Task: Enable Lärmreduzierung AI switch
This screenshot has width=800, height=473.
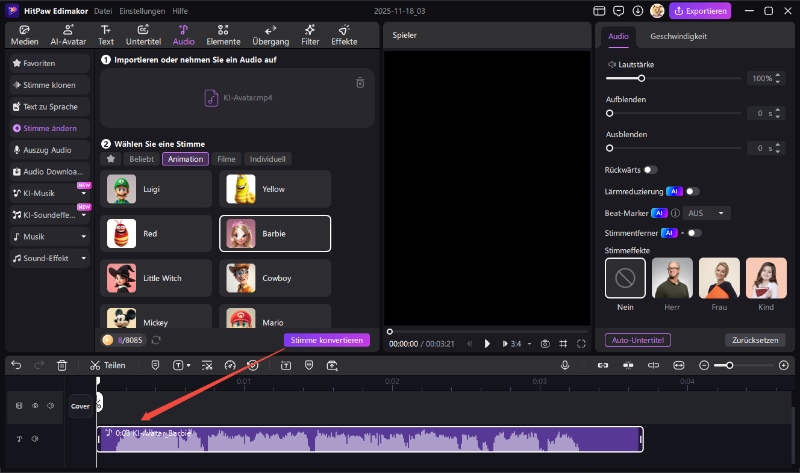Action: (x=692, y=191)
